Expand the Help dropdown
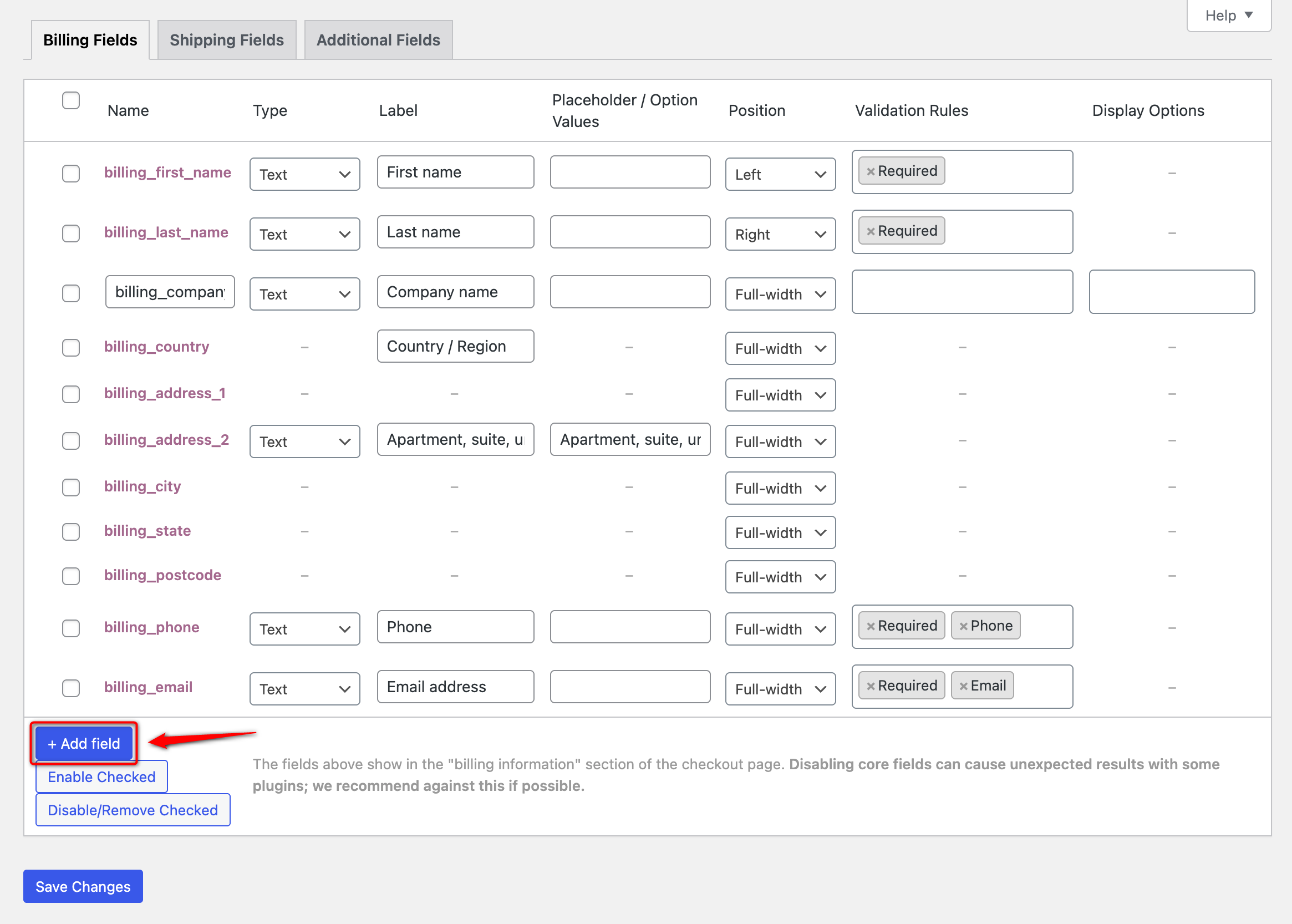The height and width of the screenshot is (924, 1292). [1228, 16]
